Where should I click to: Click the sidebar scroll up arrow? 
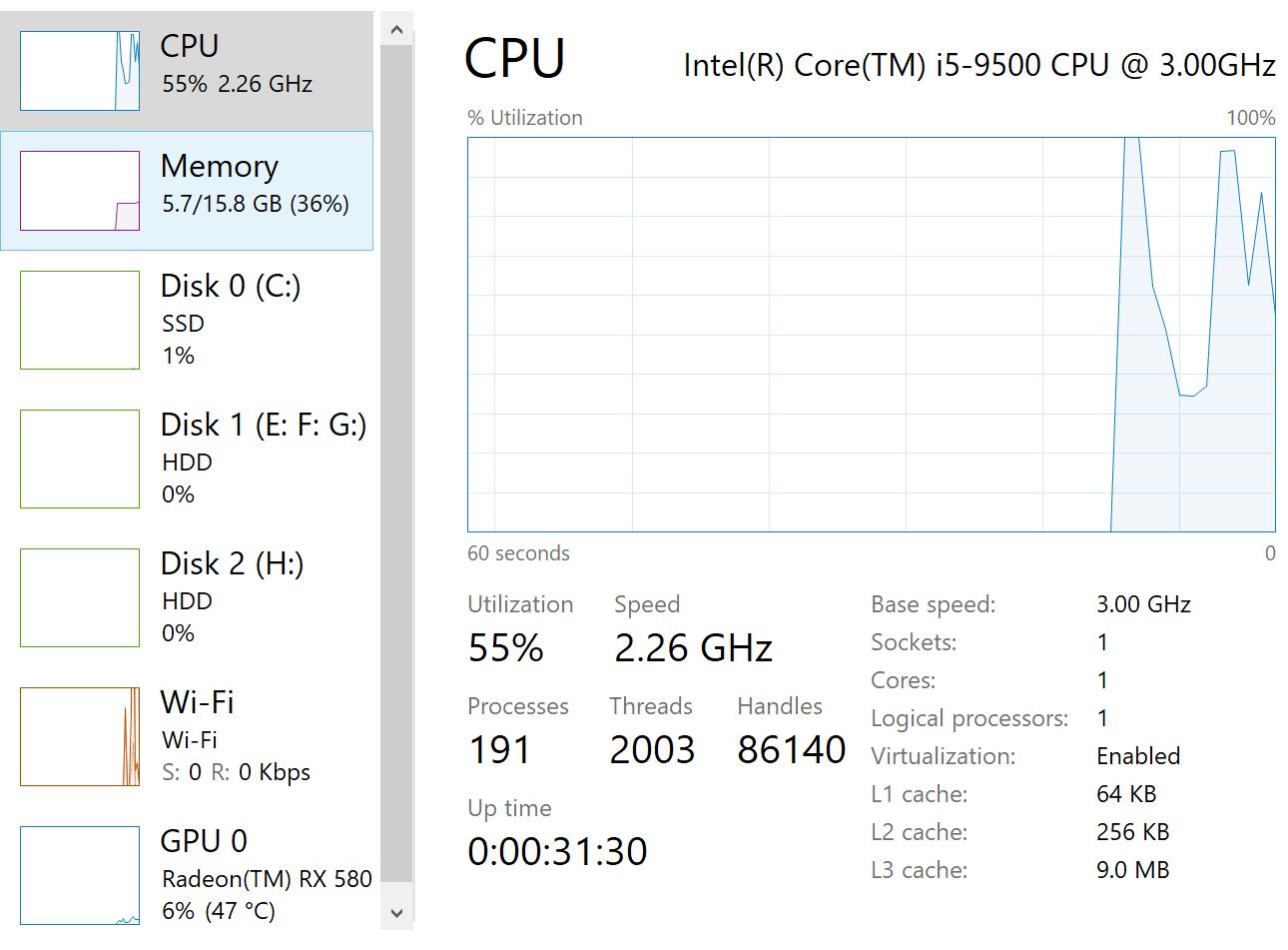tap(396, 30)
